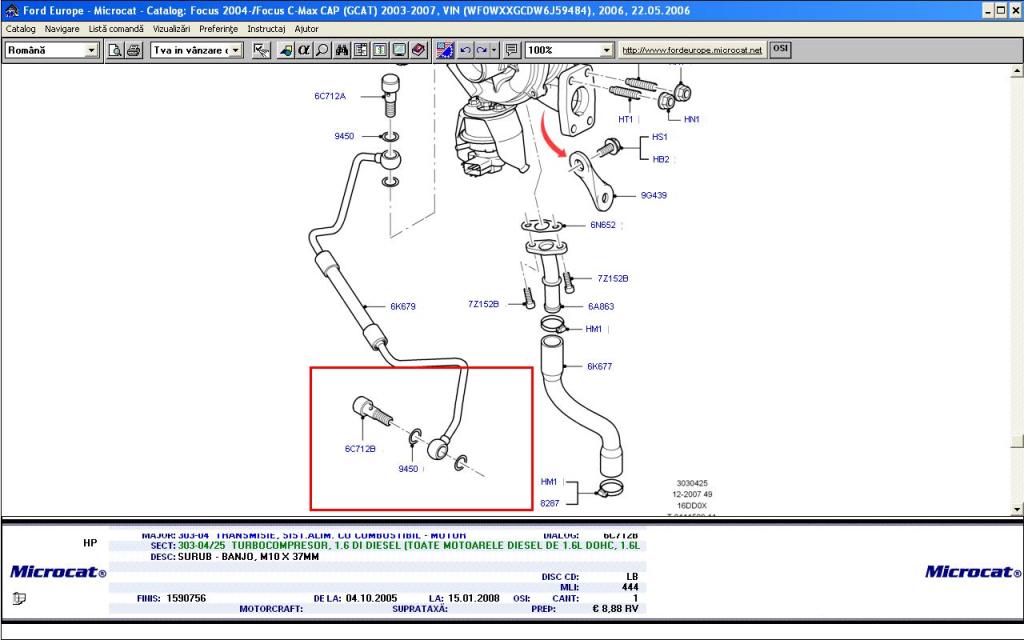
Task: Click the notes speech bubble icon
Action: (x=511, y=50)
